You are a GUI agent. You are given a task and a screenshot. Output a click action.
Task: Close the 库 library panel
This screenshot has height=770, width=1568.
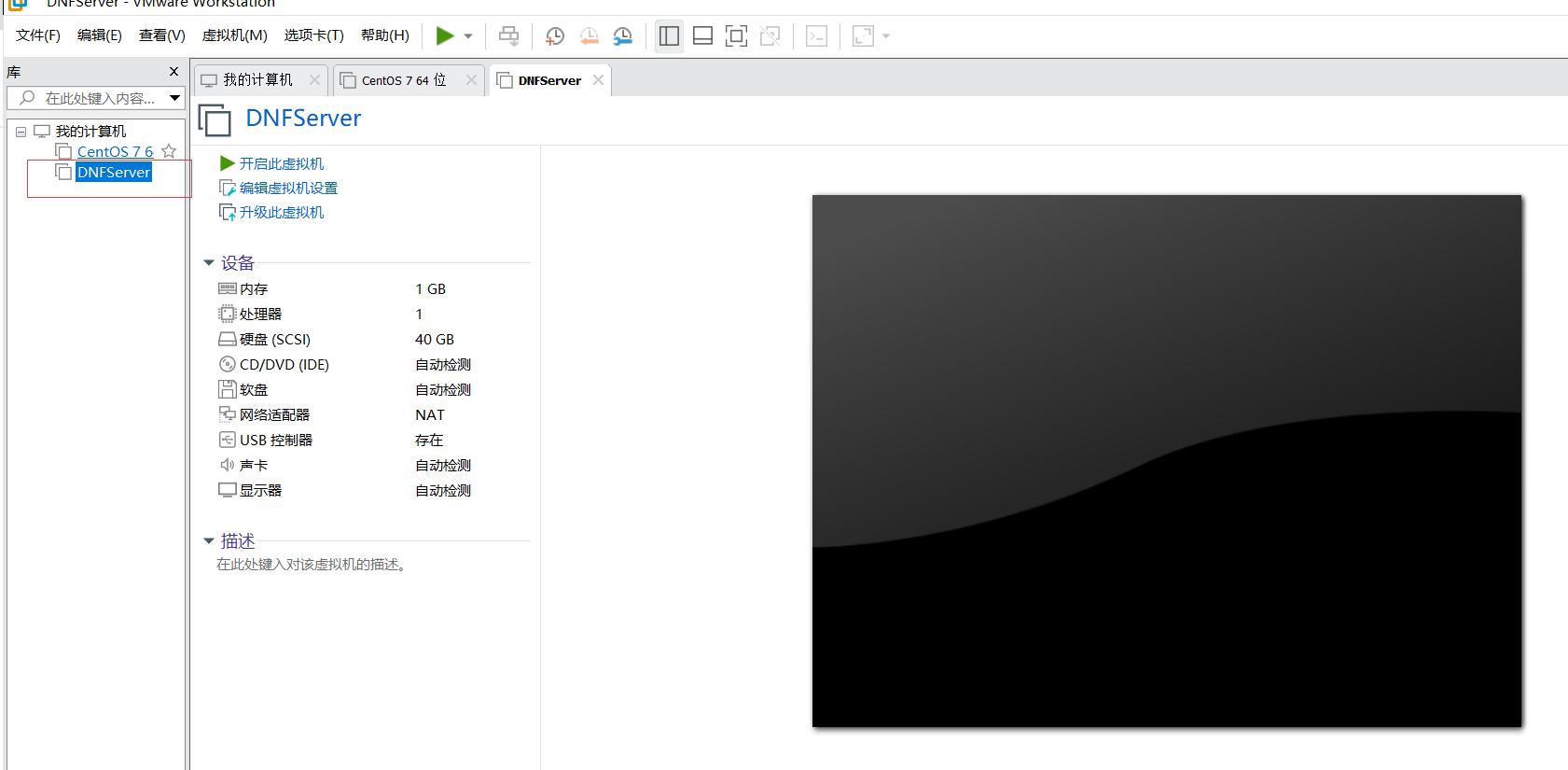(x=173, y=72)
